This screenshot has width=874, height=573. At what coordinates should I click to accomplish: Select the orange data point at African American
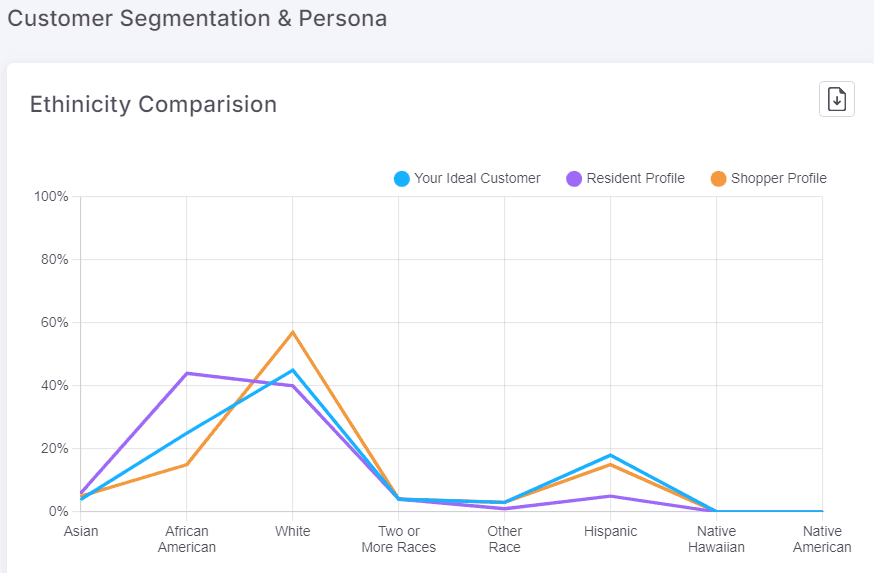[x=187, y=464]
